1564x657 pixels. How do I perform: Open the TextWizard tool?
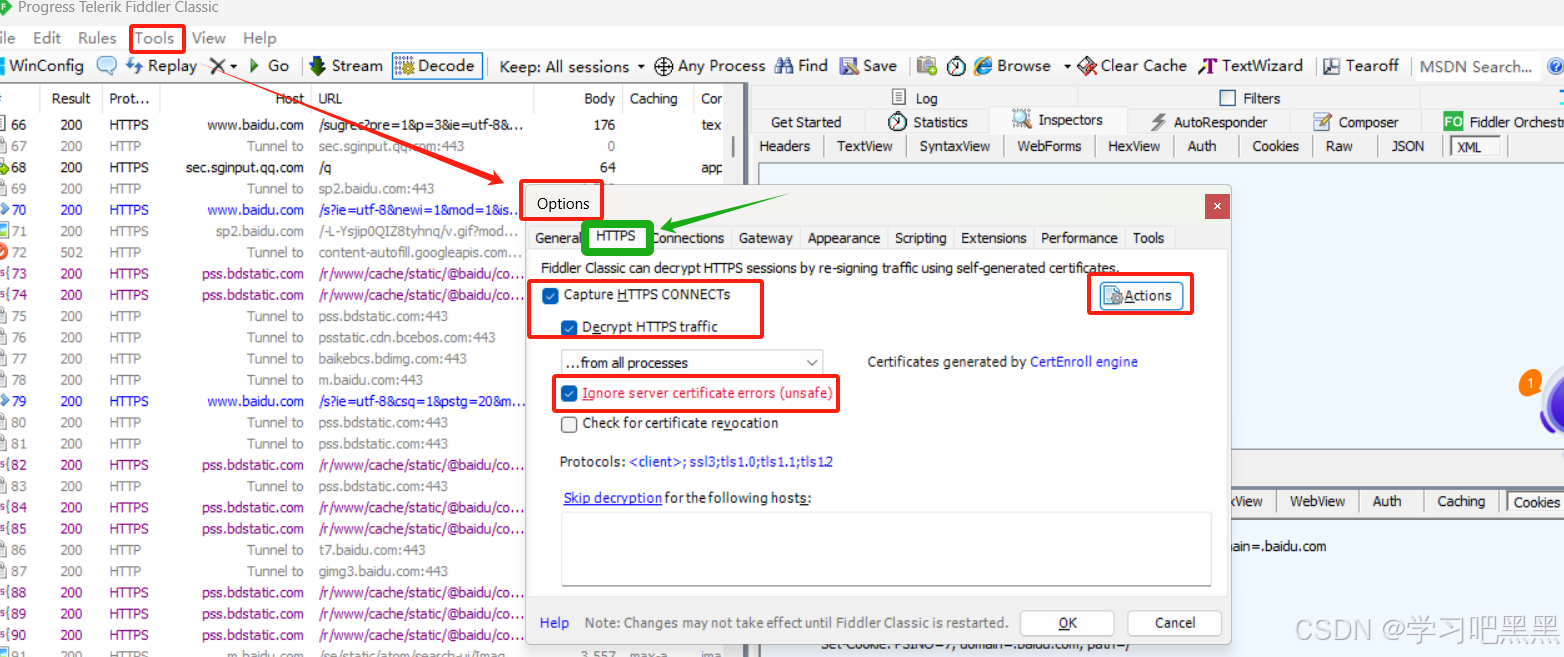1251,66
